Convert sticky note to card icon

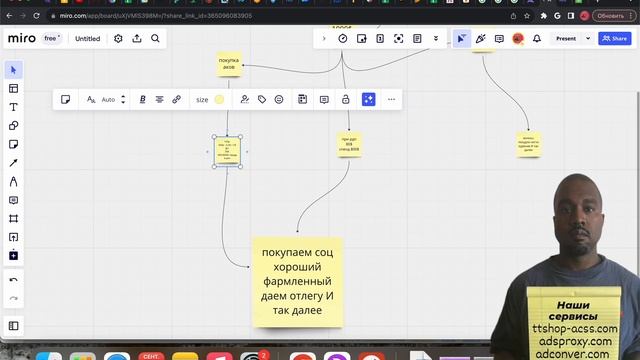tap(302, 100)
